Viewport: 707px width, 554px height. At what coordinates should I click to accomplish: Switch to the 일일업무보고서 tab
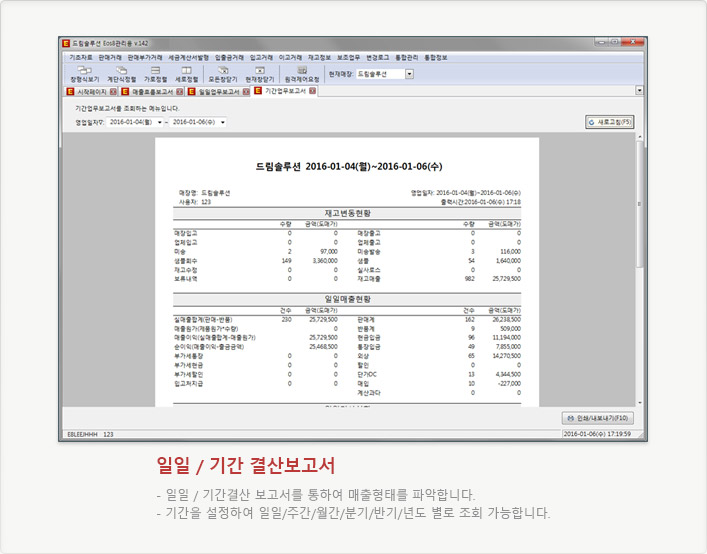click(219, 92)
